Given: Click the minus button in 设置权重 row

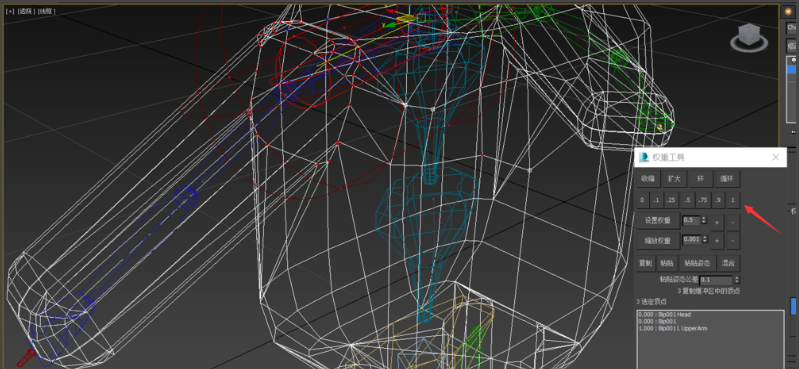Looking at the screenshot, I should click(x=733, y=222).
